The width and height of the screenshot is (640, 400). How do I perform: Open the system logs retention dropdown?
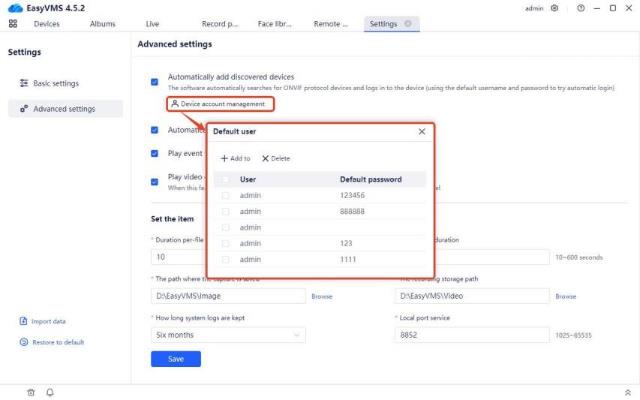(x=228, y=335)
